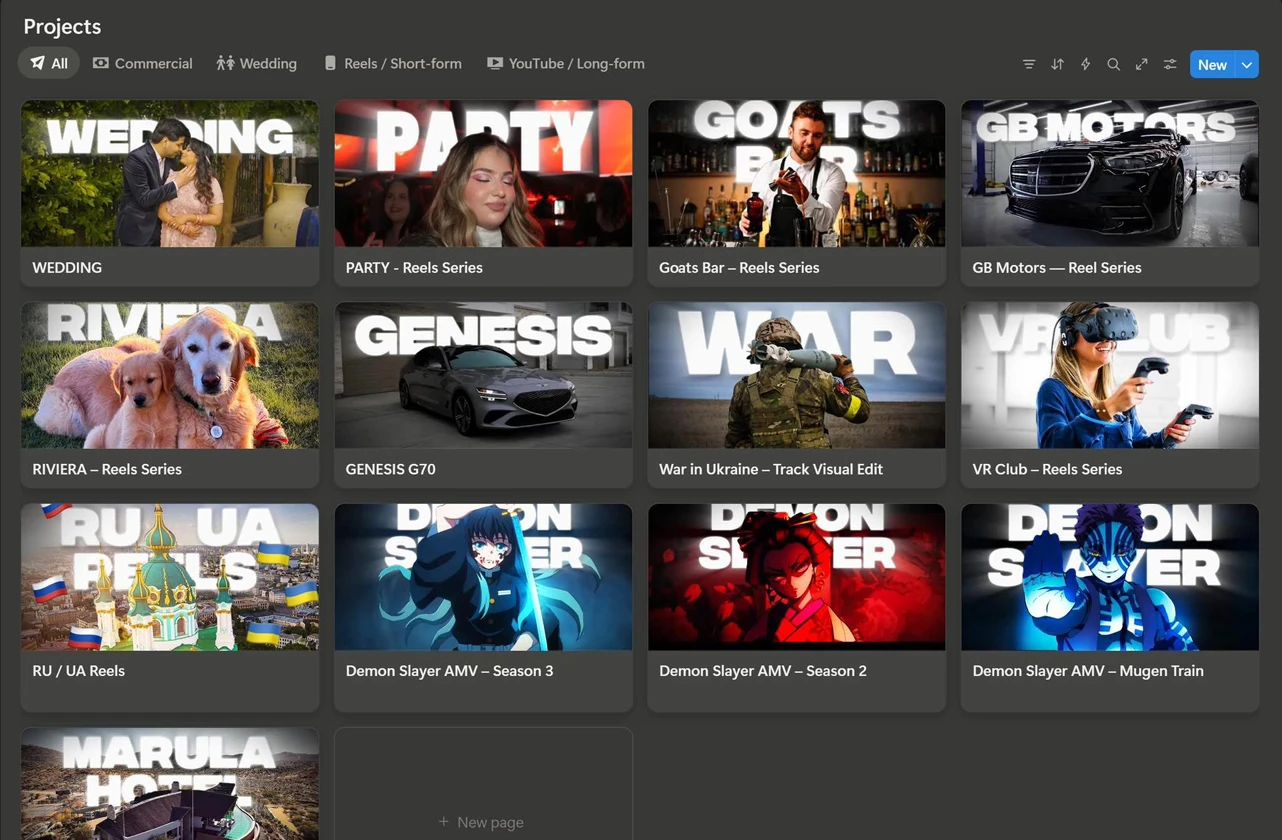Viewport: 1282px width, 840px height.
Task: Open the filter icon in toolbar
Action: 1029,64
